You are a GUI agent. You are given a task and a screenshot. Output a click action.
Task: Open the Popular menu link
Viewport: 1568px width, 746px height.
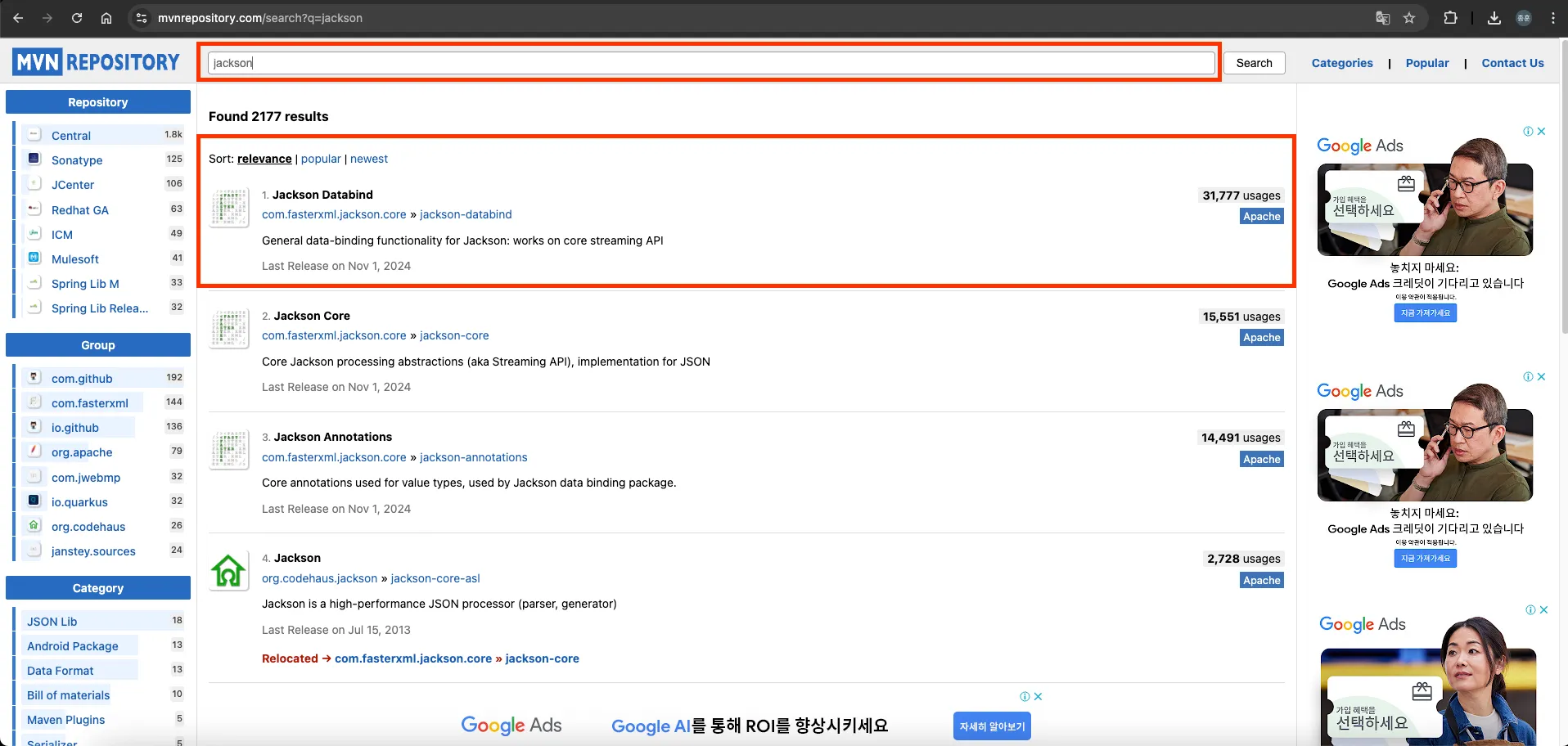point(1427,63)
